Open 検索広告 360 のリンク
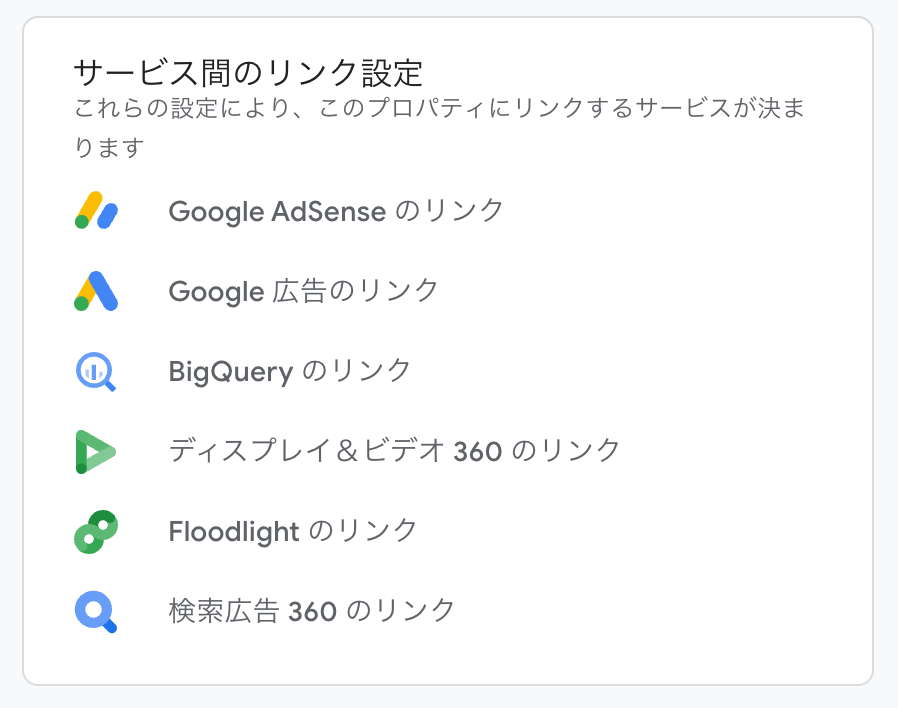The image size is (898, 708). [x=312, y=610]
